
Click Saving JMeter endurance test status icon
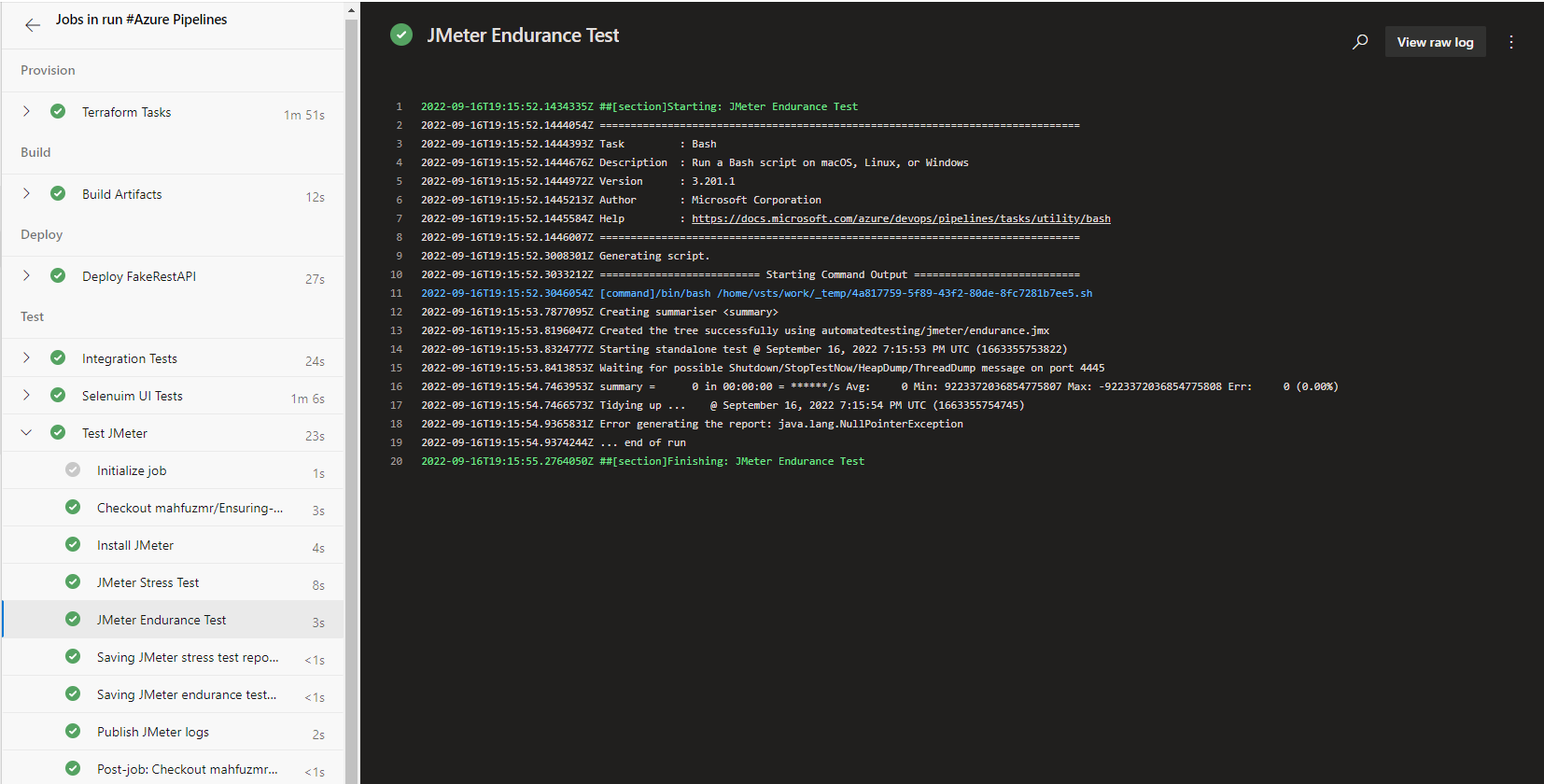(x=73, y=693)
